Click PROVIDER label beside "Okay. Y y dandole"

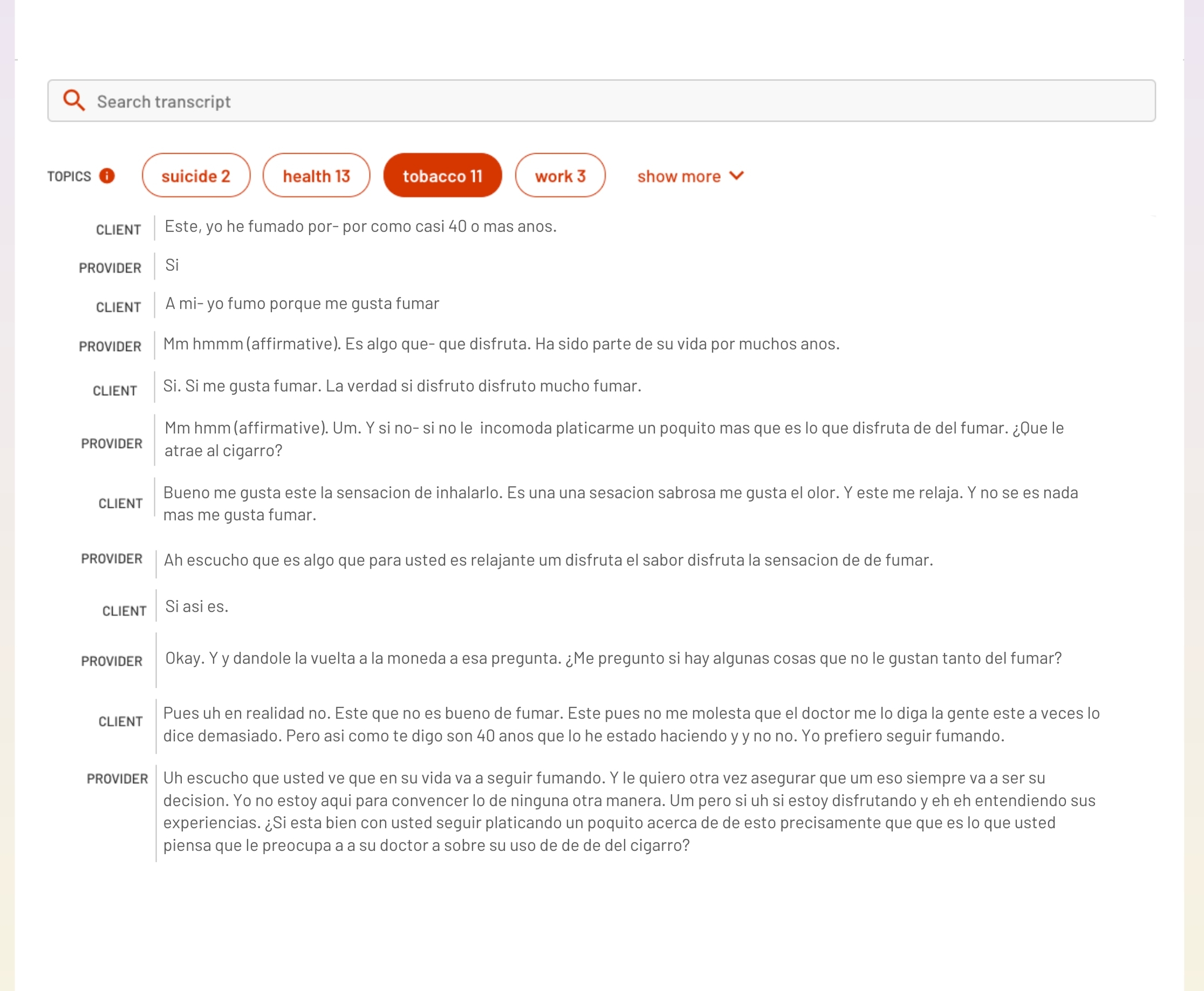[111, 661]
